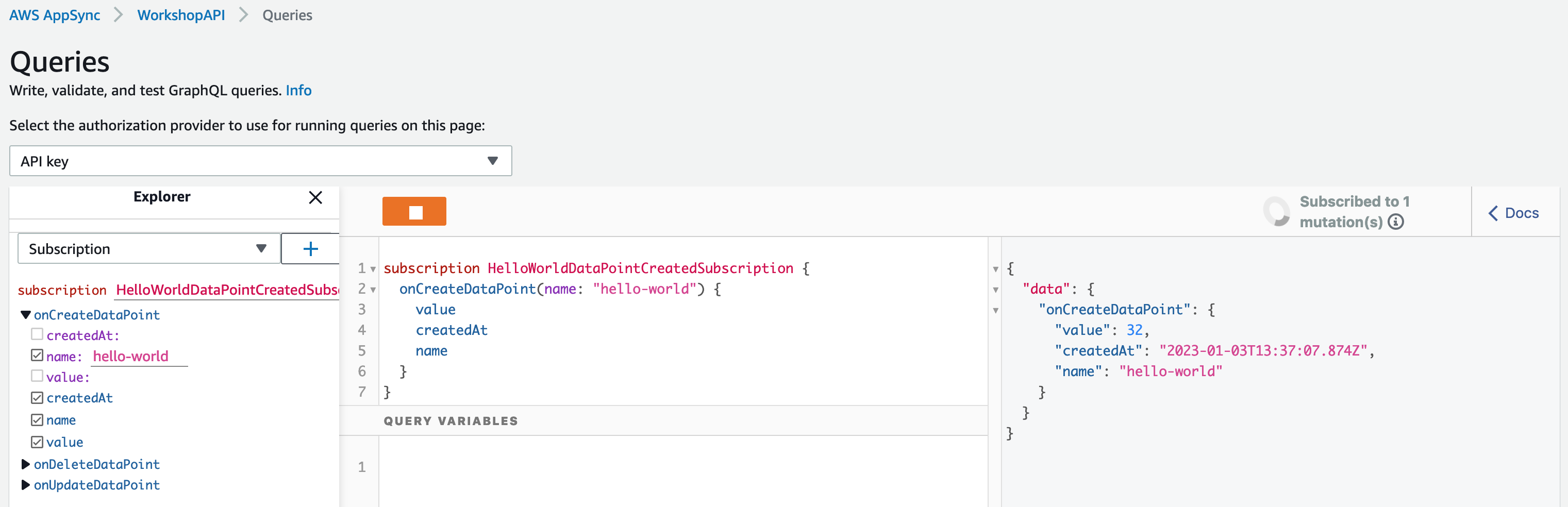Fold the top-level result object brace
Viewport: 1568px width, 507px height.
tap(996, 269)
